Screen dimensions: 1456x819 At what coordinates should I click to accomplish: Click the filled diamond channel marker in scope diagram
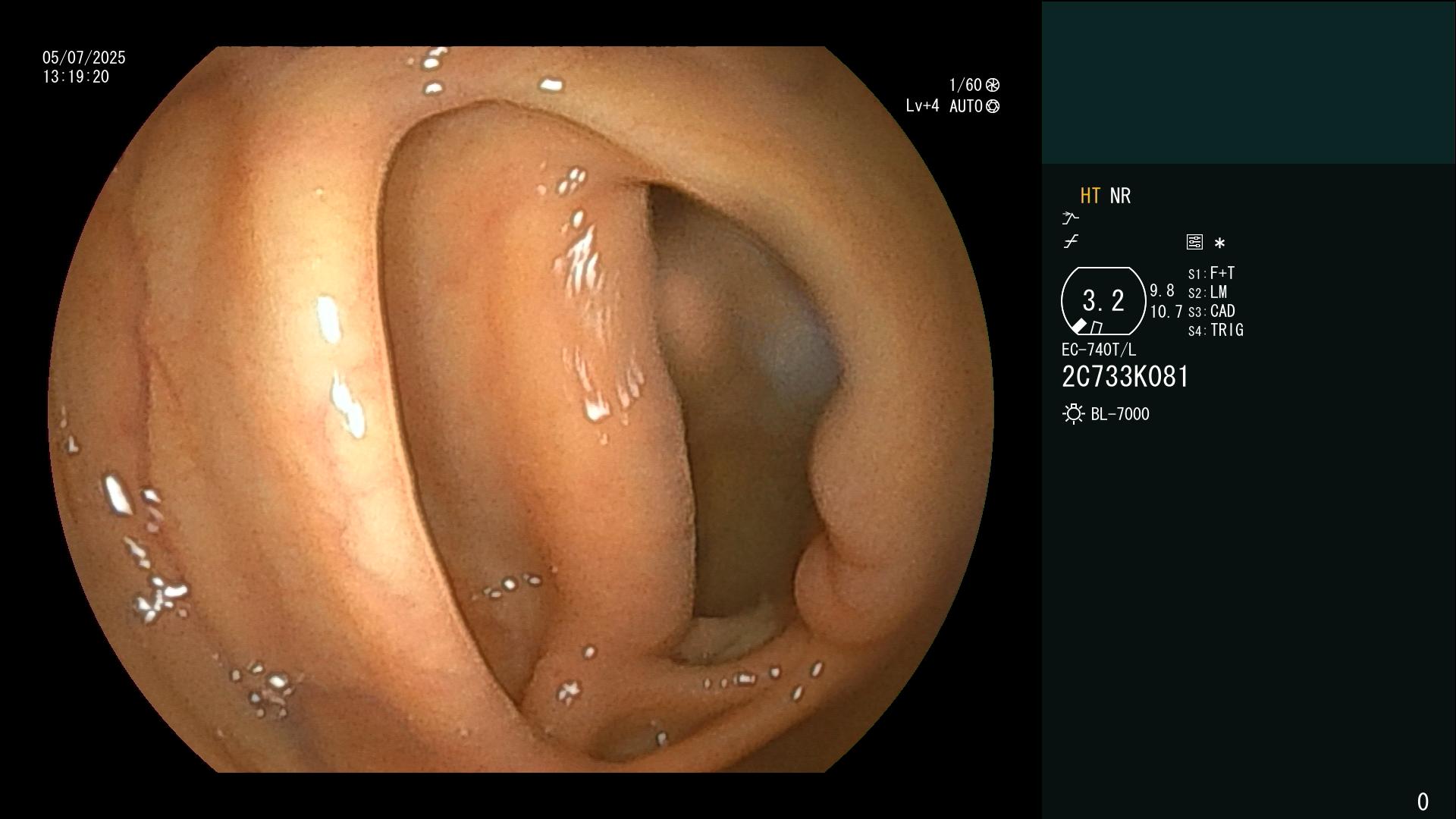pyautogui.click(x=1079, y=326)
